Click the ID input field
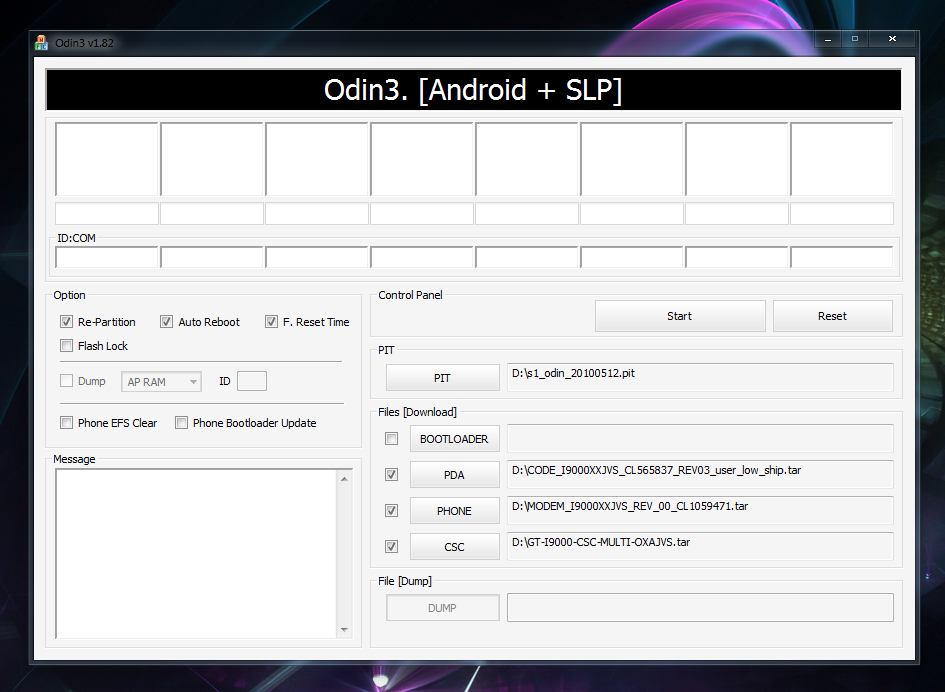This screenshot has width=945, height=692. pyautogui.click(x=252, y=381)
